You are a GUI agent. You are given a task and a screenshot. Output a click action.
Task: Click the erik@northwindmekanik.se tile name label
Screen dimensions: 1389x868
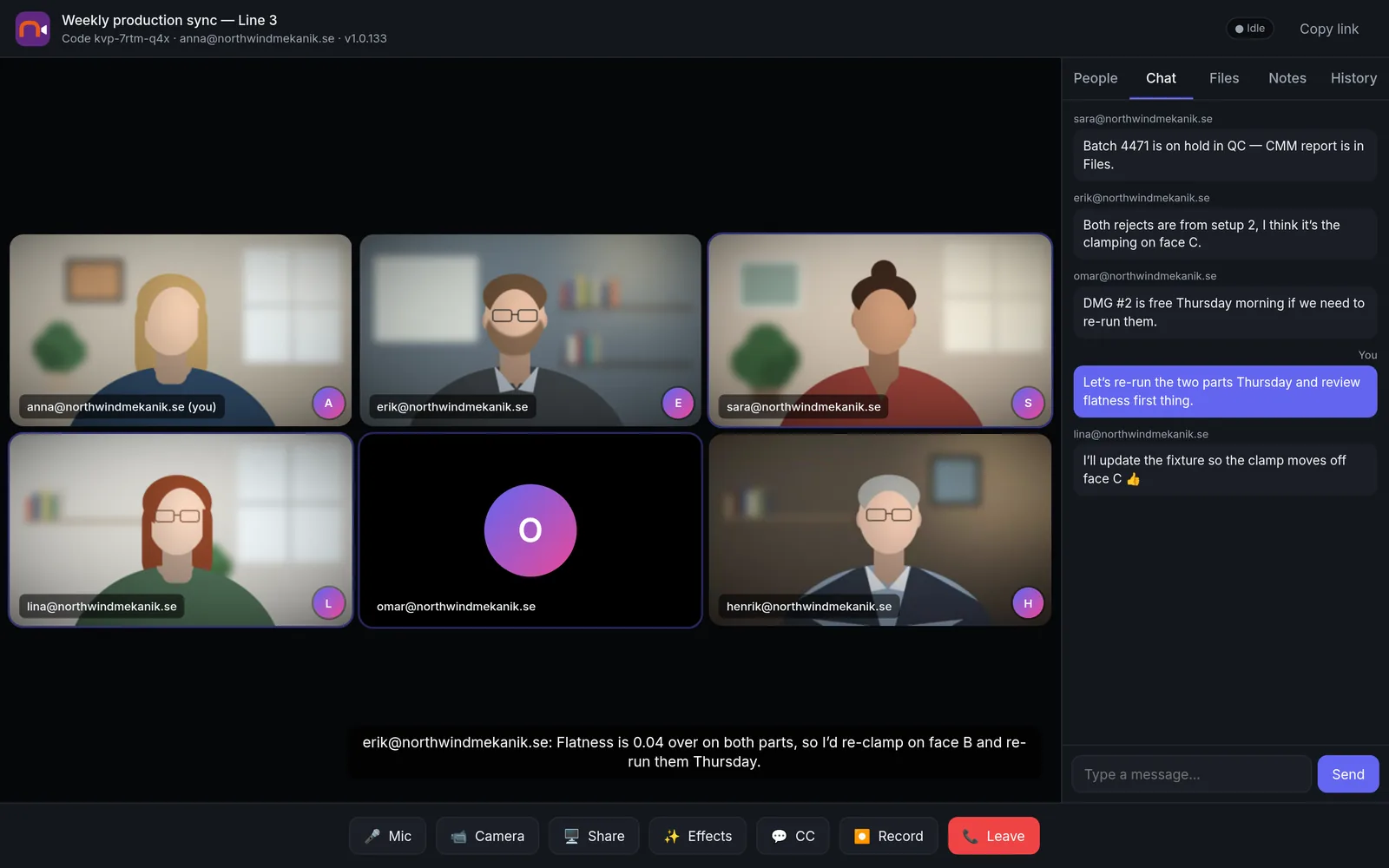point(452,406)
